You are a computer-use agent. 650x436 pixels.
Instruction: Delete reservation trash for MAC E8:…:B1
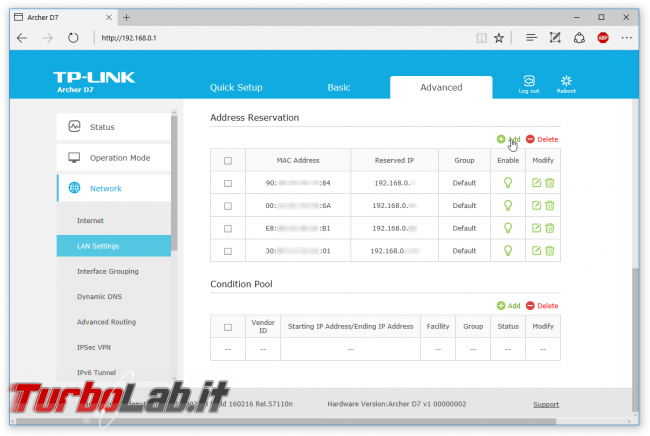550,228
